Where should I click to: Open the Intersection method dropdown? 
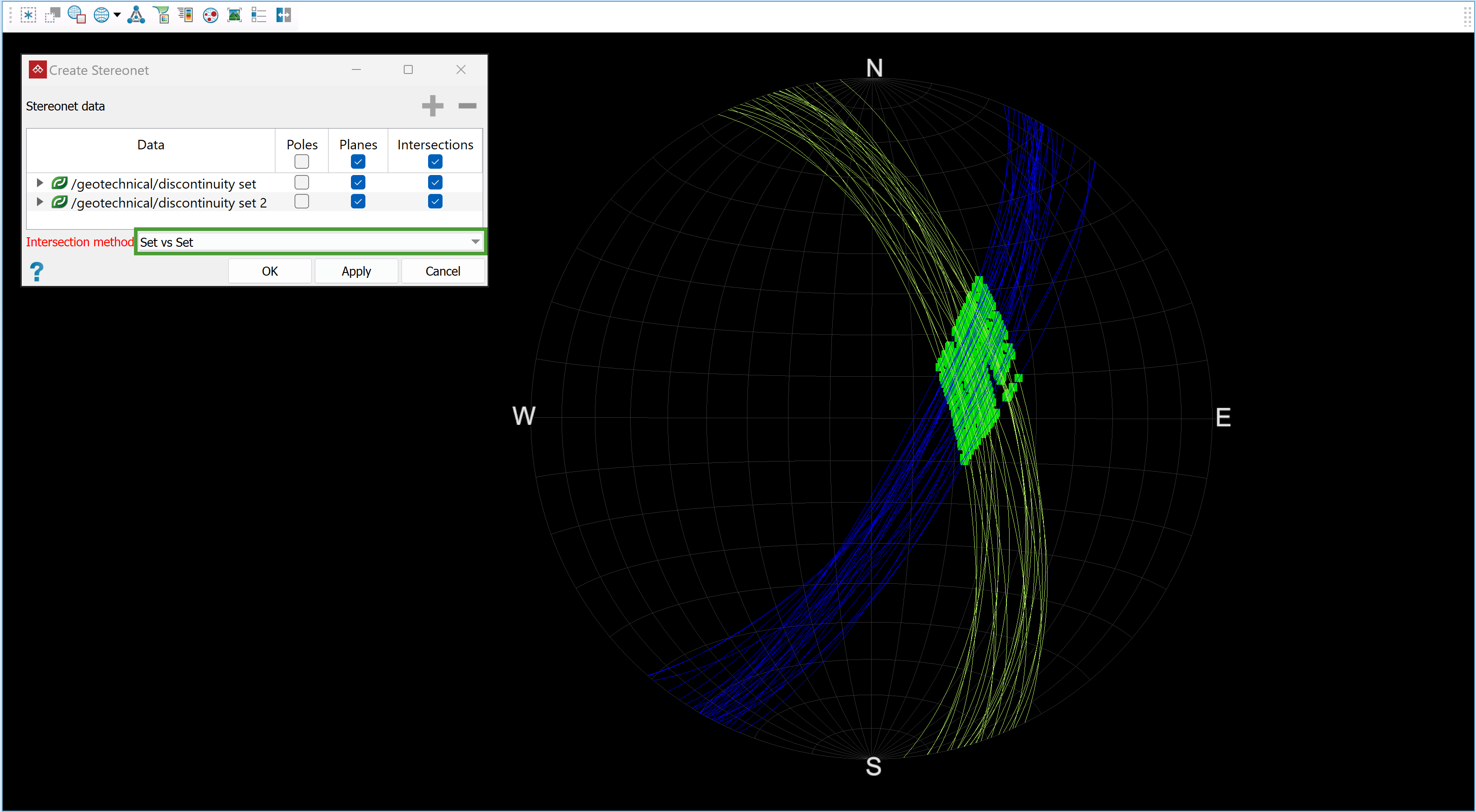point(475,242)
